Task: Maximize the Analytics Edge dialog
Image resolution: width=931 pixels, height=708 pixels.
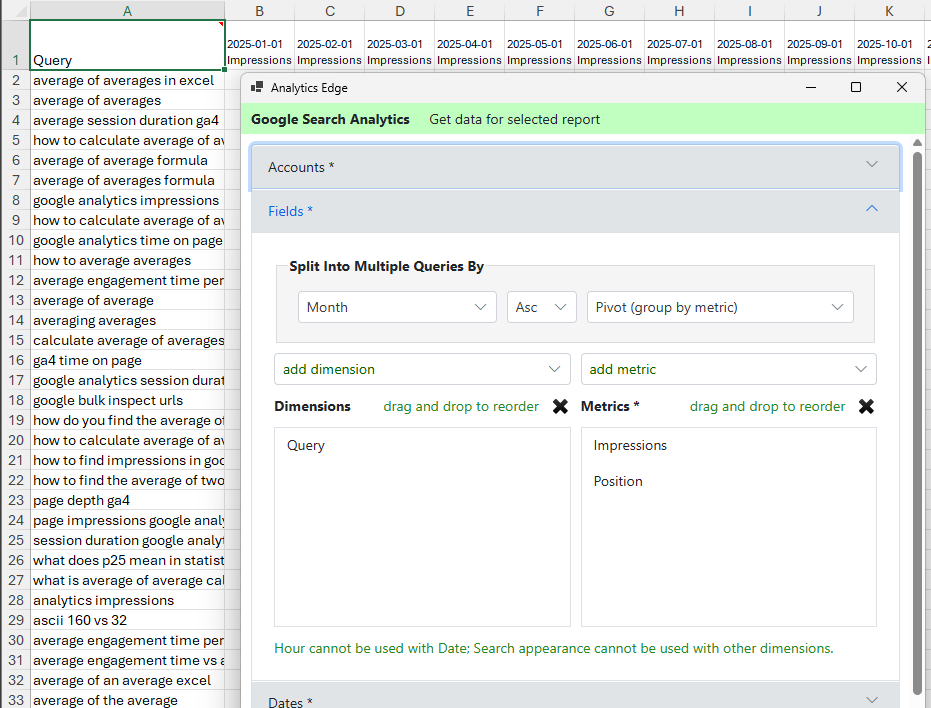Action: tap(856, 88)
